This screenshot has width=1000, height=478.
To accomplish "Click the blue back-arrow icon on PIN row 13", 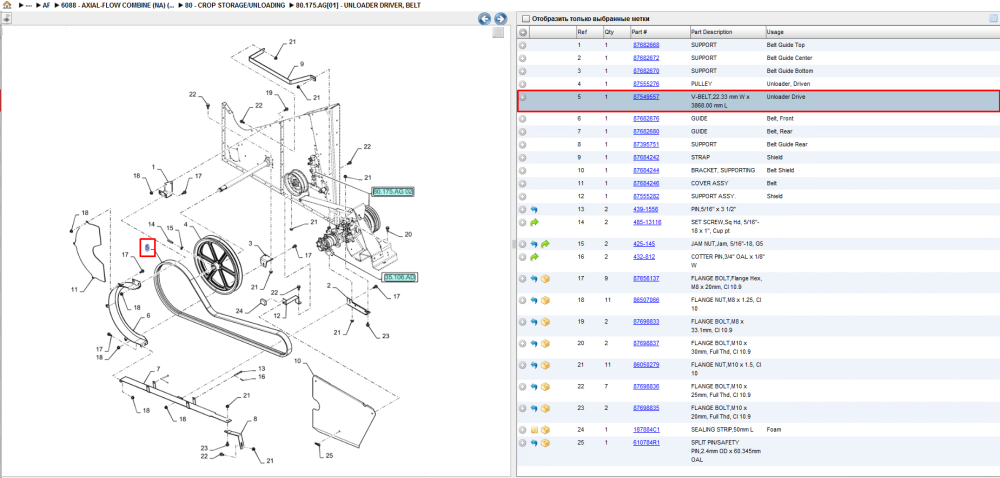I will coord(534,210).
